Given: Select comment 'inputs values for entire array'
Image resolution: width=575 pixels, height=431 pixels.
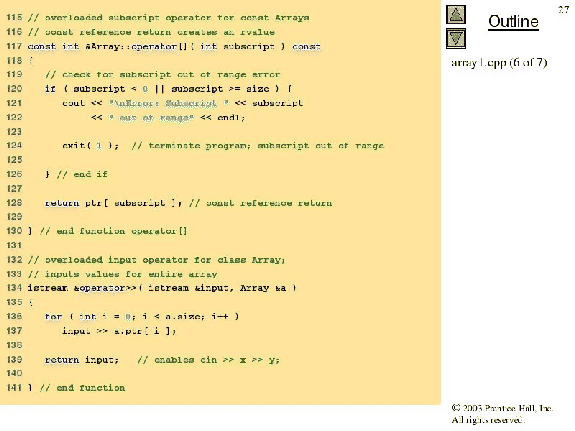Looking at the screenshot, I should pos(122,274).
